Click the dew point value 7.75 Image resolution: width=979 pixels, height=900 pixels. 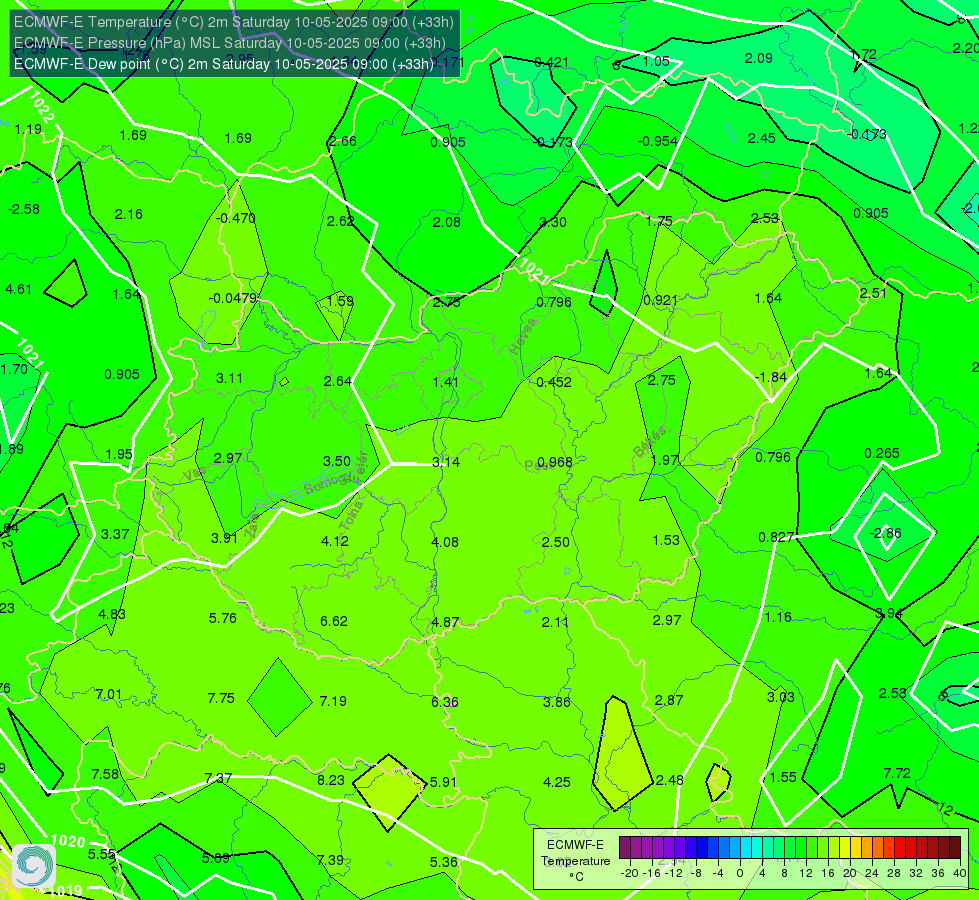pyautogui.click(x=221, y=698)
